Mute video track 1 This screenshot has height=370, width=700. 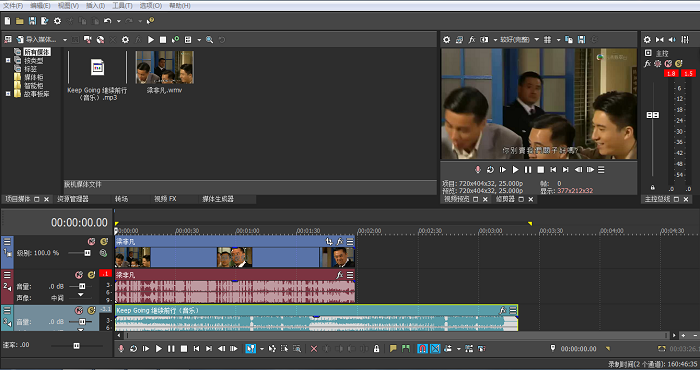91,241
